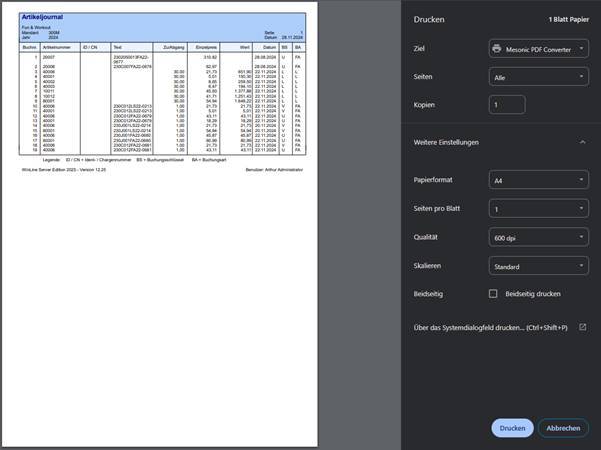Collapse the Weitere Einstellungen section
The height and width of the screenshot is (450, 601).
coord(582,142)
